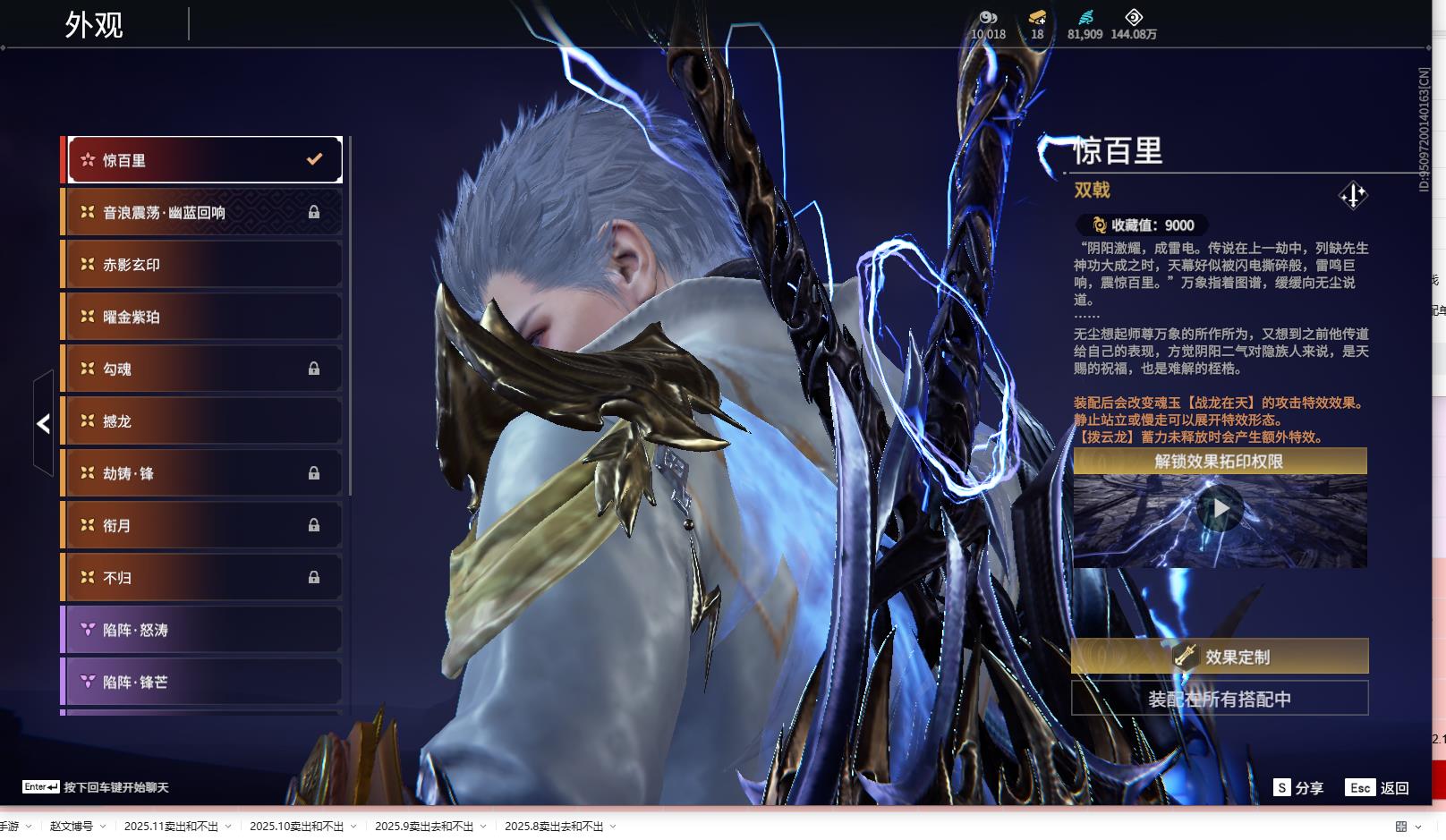Click the diamond eye currency icon
The height and width of the screenshot is (840, 1446).
pyautogui.click(x=1134, y=17)
